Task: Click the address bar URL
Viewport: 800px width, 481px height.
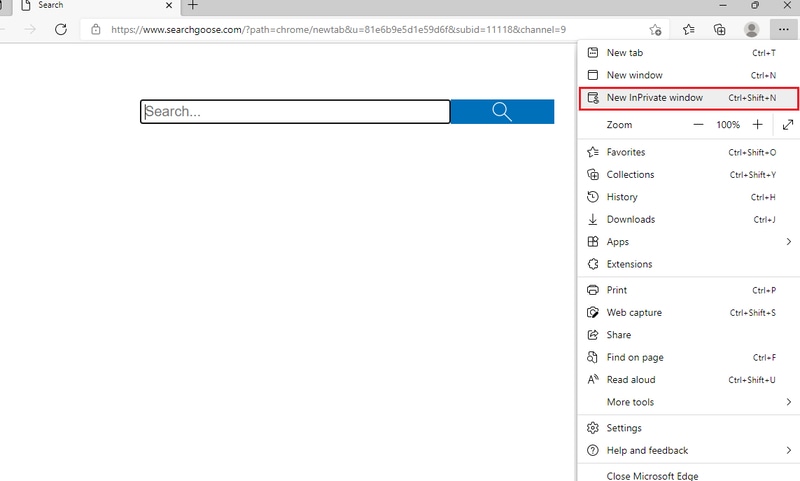Action: (338, 30)
